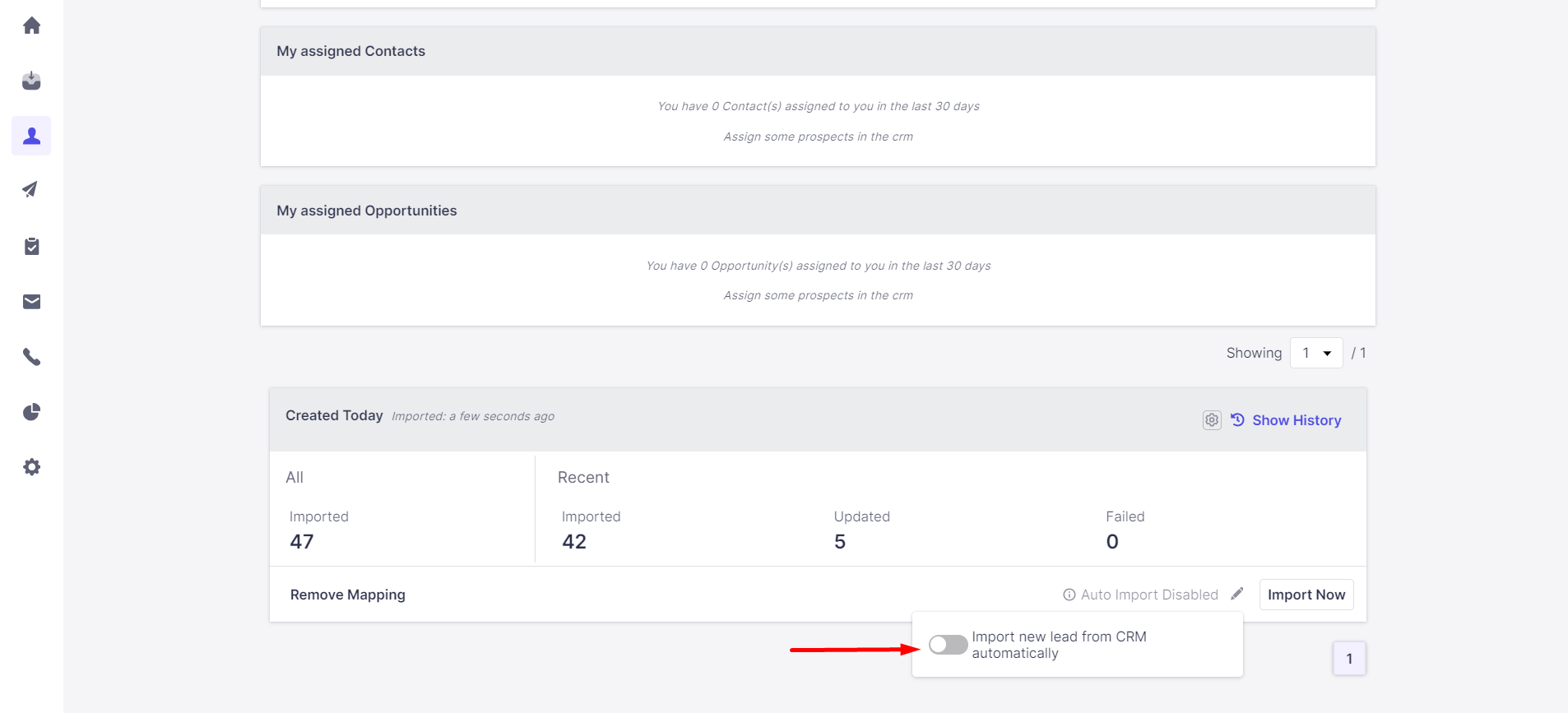Open the paper plane campaigns icon
Viewport: 1568px width, 713px height.
[31, 190]
